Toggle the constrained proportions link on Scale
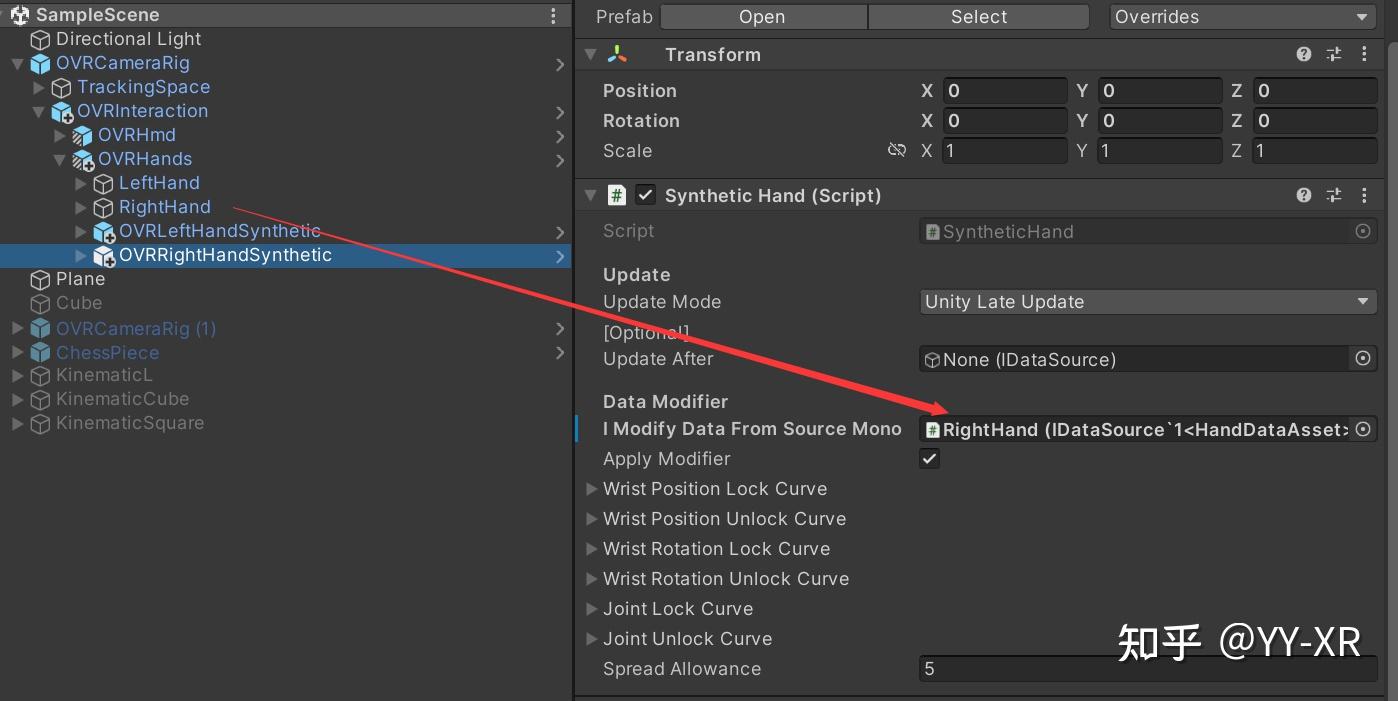Viewport: 1398px width, 701px height. click(896, 150)
